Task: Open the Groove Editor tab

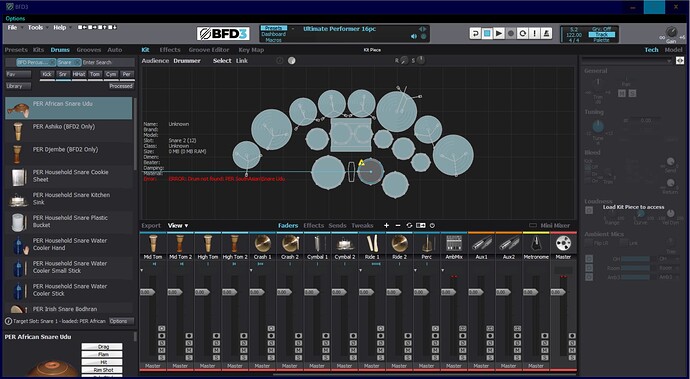Action: tap(209, 50)
